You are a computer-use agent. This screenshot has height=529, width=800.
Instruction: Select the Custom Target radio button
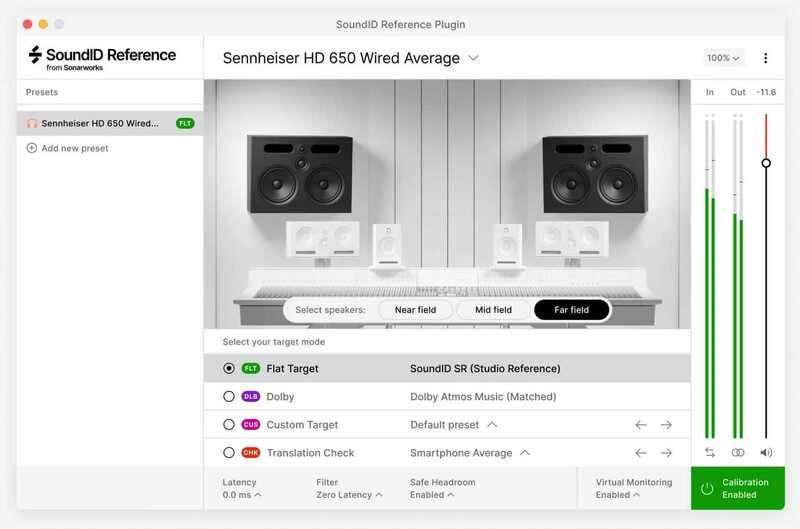[x=229, y=425]
